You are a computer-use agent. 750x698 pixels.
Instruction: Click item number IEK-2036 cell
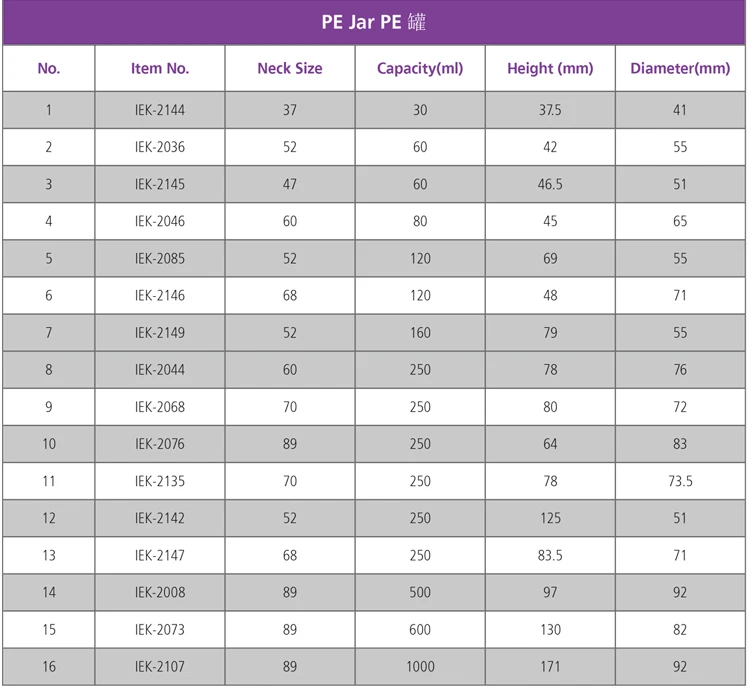[160, 147]
